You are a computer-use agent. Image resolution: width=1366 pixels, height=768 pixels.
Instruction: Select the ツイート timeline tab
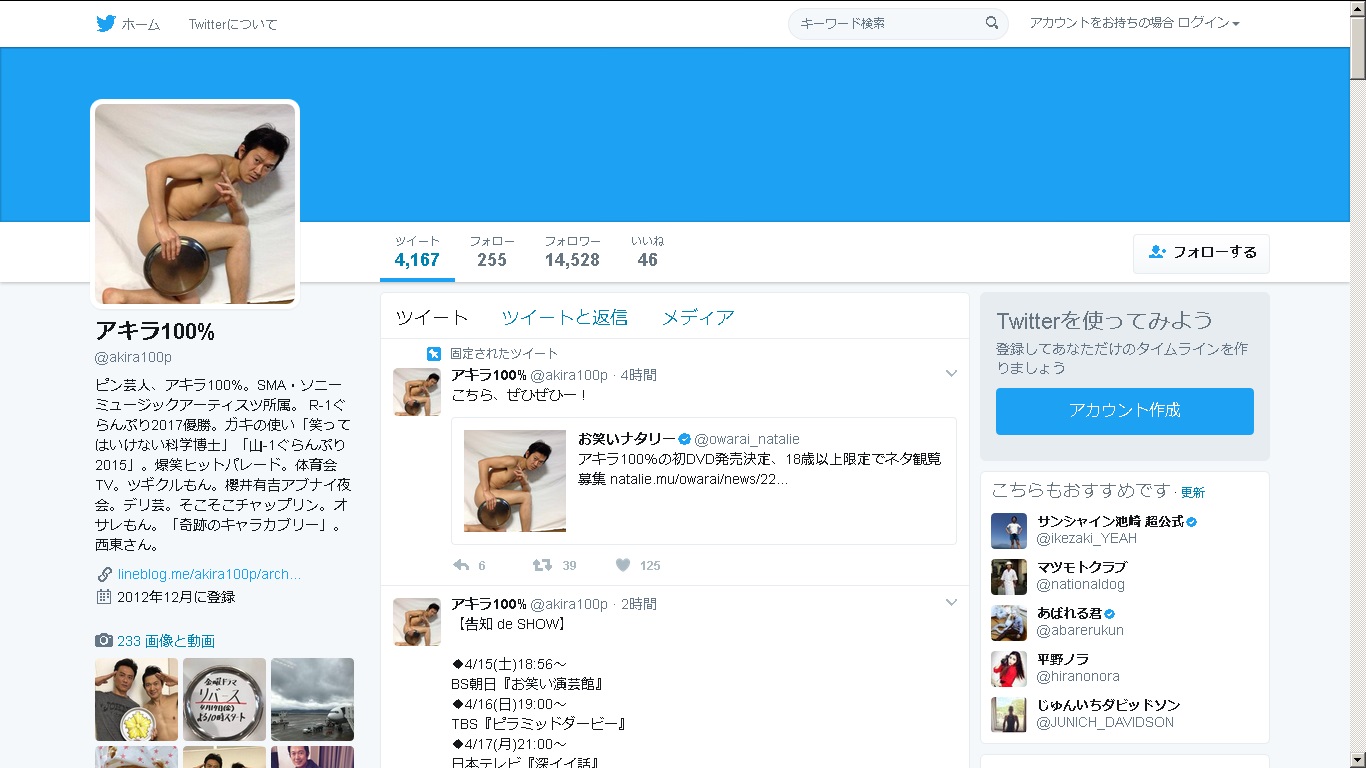point(432,317)
